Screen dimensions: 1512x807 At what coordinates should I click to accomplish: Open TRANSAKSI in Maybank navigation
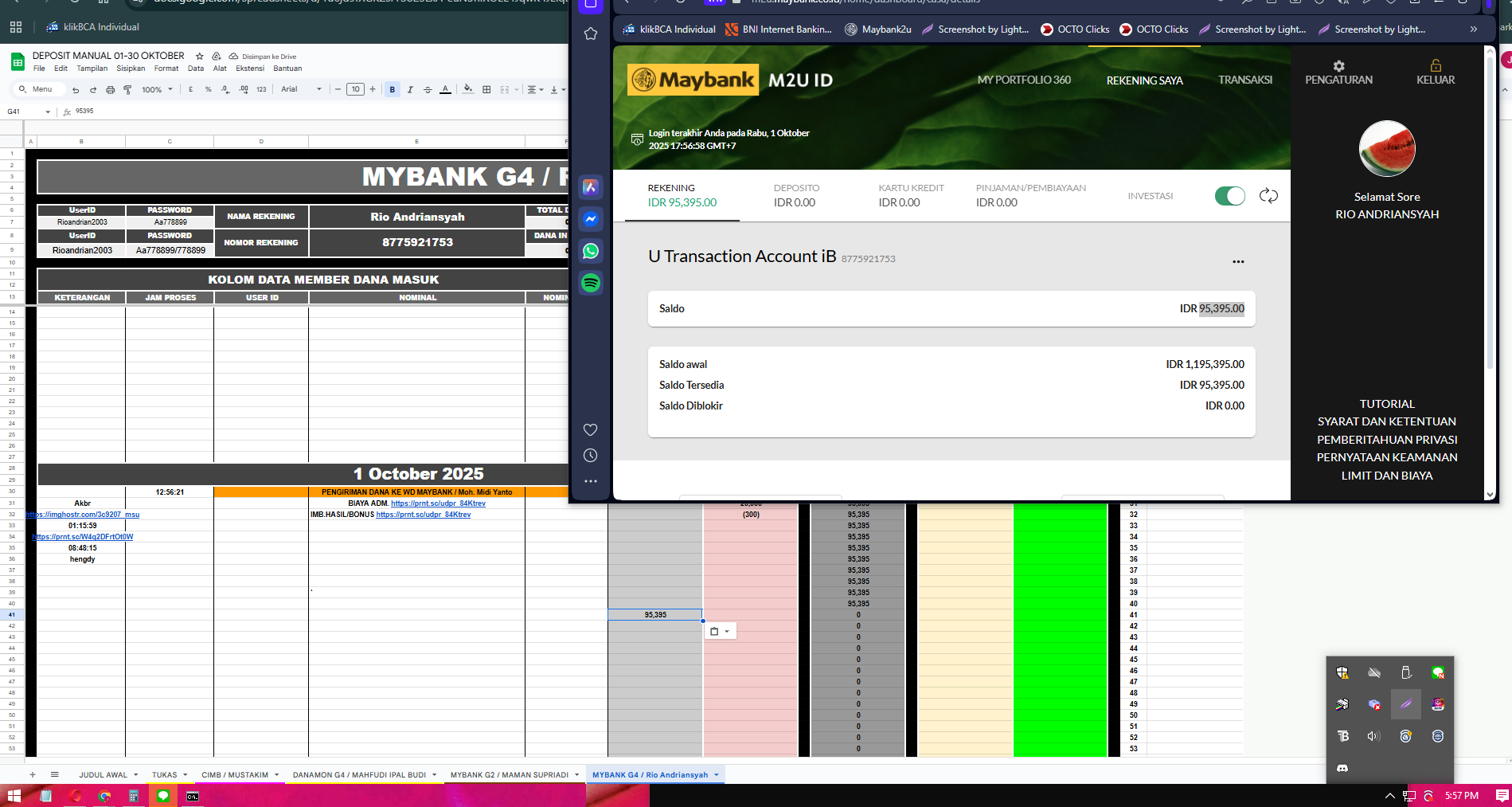(x=1245, y=80)
